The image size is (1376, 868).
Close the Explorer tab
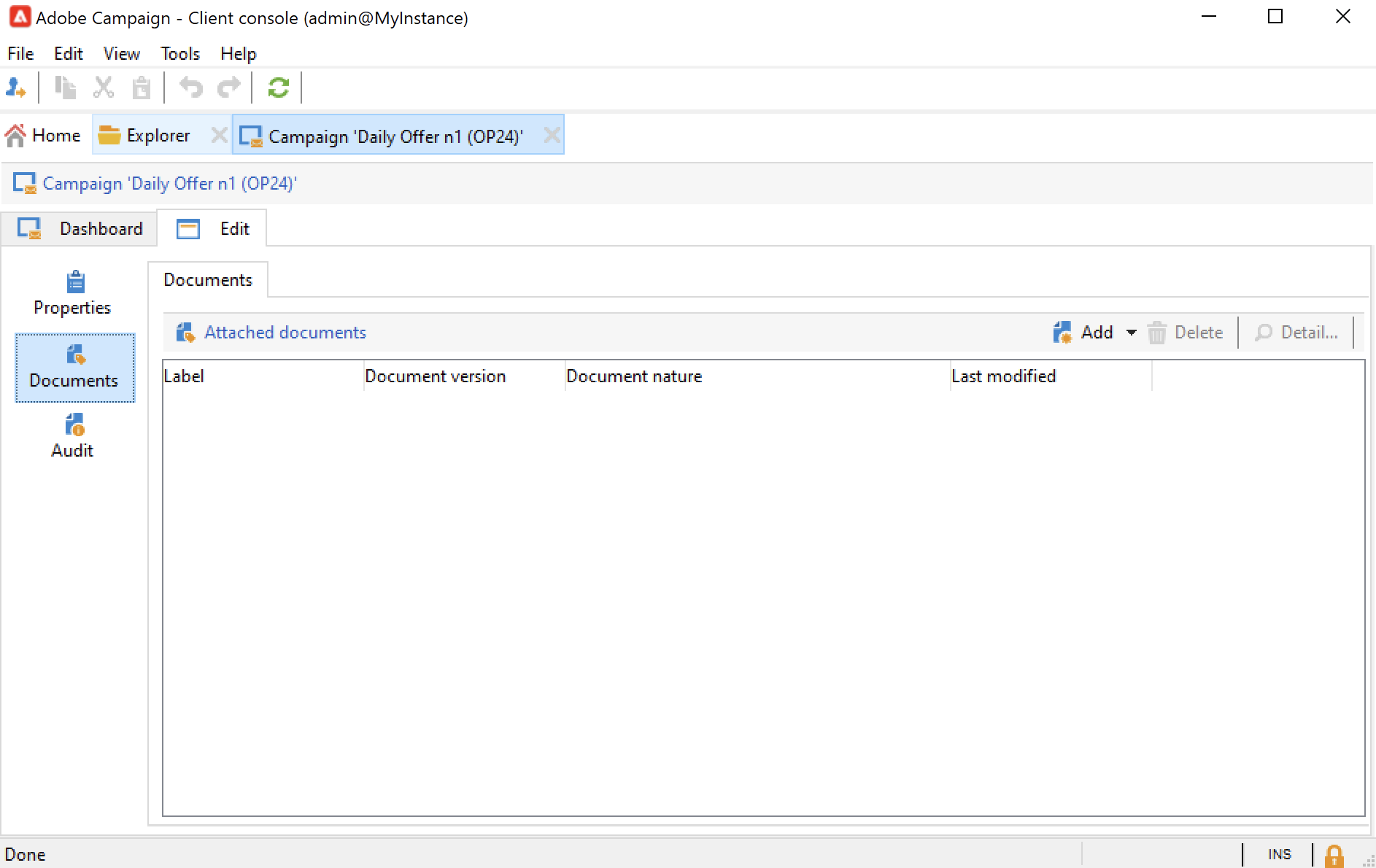click(219, 136)
